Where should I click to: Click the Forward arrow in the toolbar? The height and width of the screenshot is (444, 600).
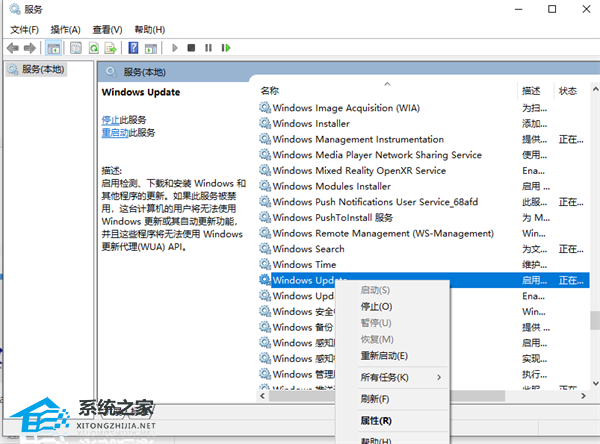[x=30, y=47]
